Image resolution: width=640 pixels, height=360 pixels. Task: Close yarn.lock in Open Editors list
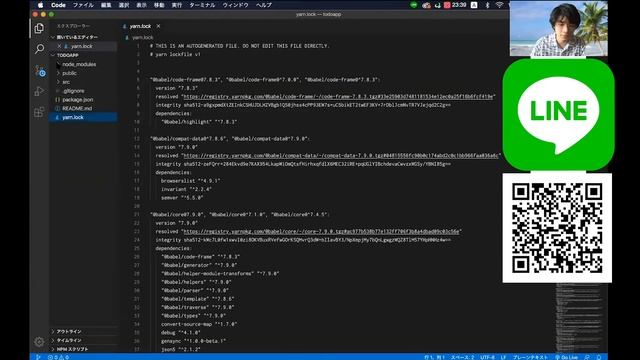59,46
